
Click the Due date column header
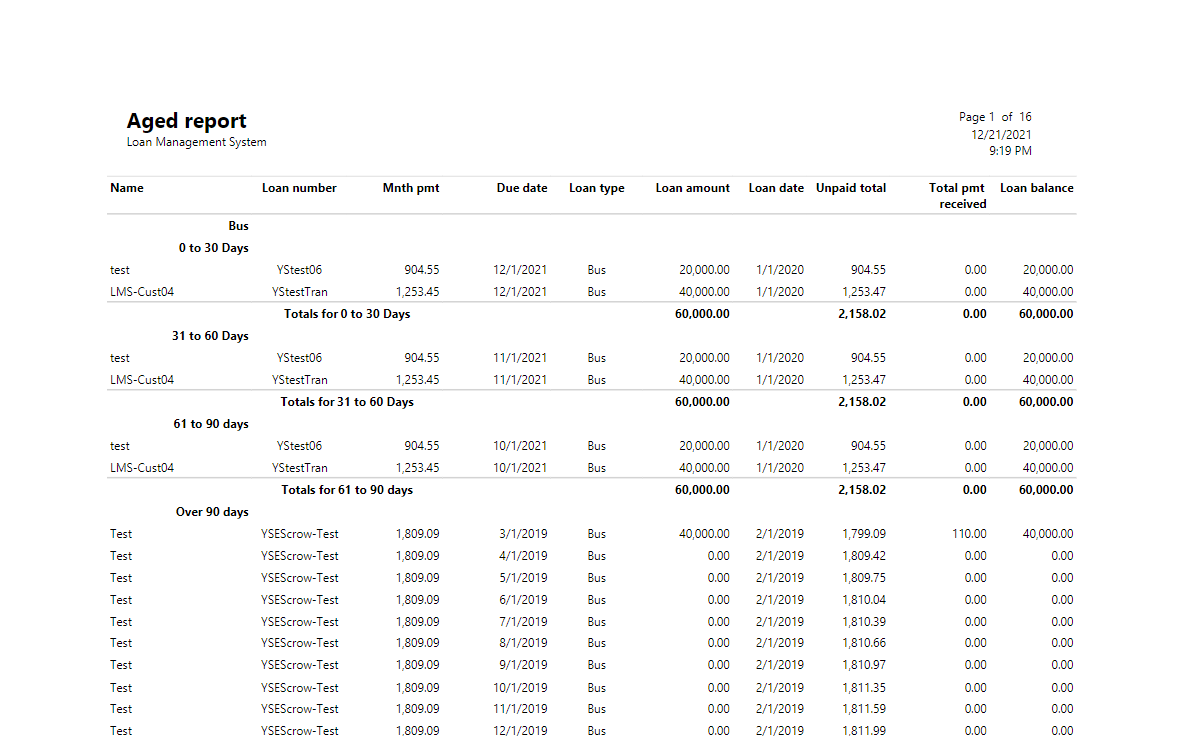point(521,188)
